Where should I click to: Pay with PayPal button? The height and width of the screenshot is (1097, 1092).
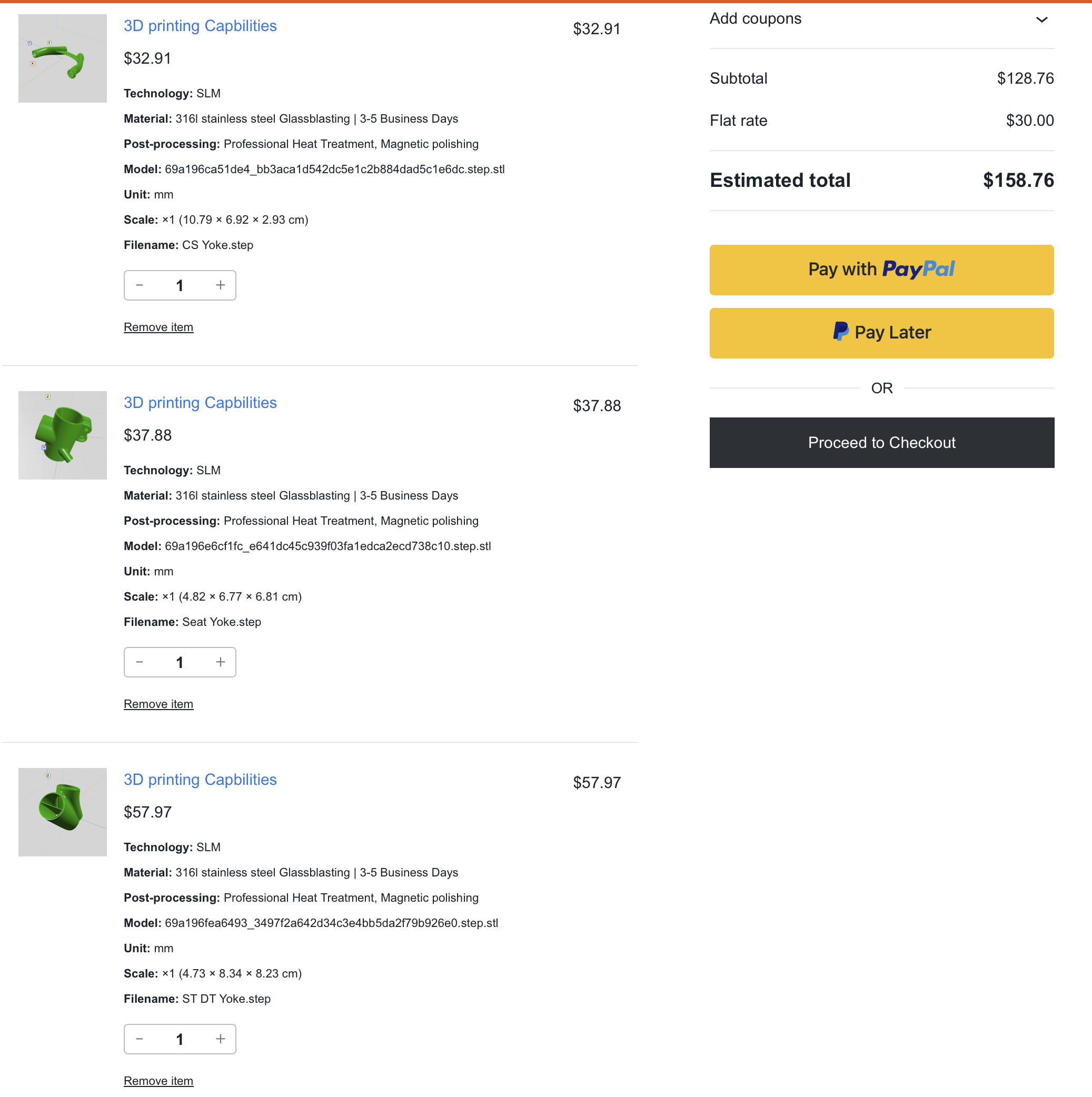pyautogui.click(x=881, y=270)
